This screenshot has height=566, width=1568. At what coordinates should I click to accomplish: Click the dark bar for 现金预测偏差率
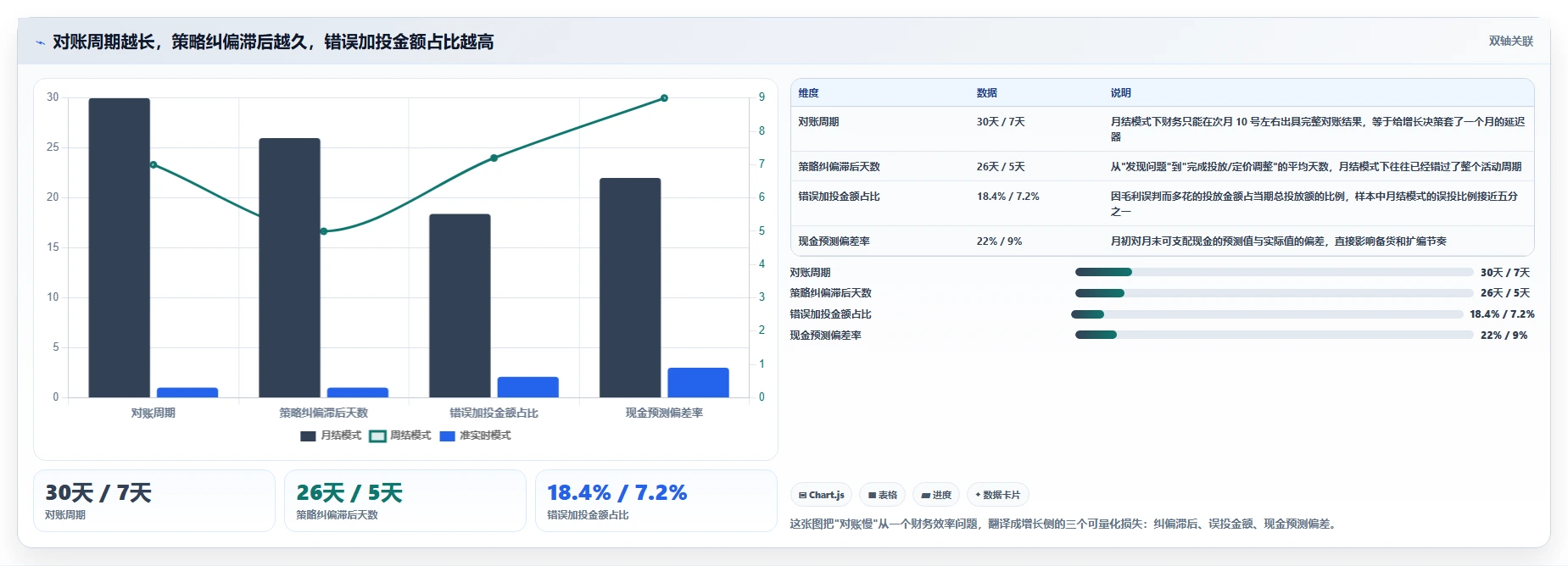tap(630, 287)
